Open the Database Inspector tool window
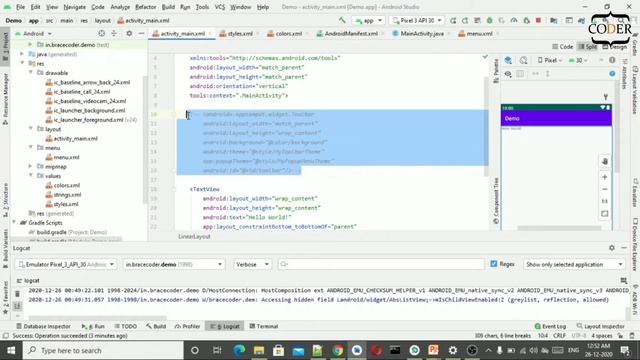 (43, 326)
